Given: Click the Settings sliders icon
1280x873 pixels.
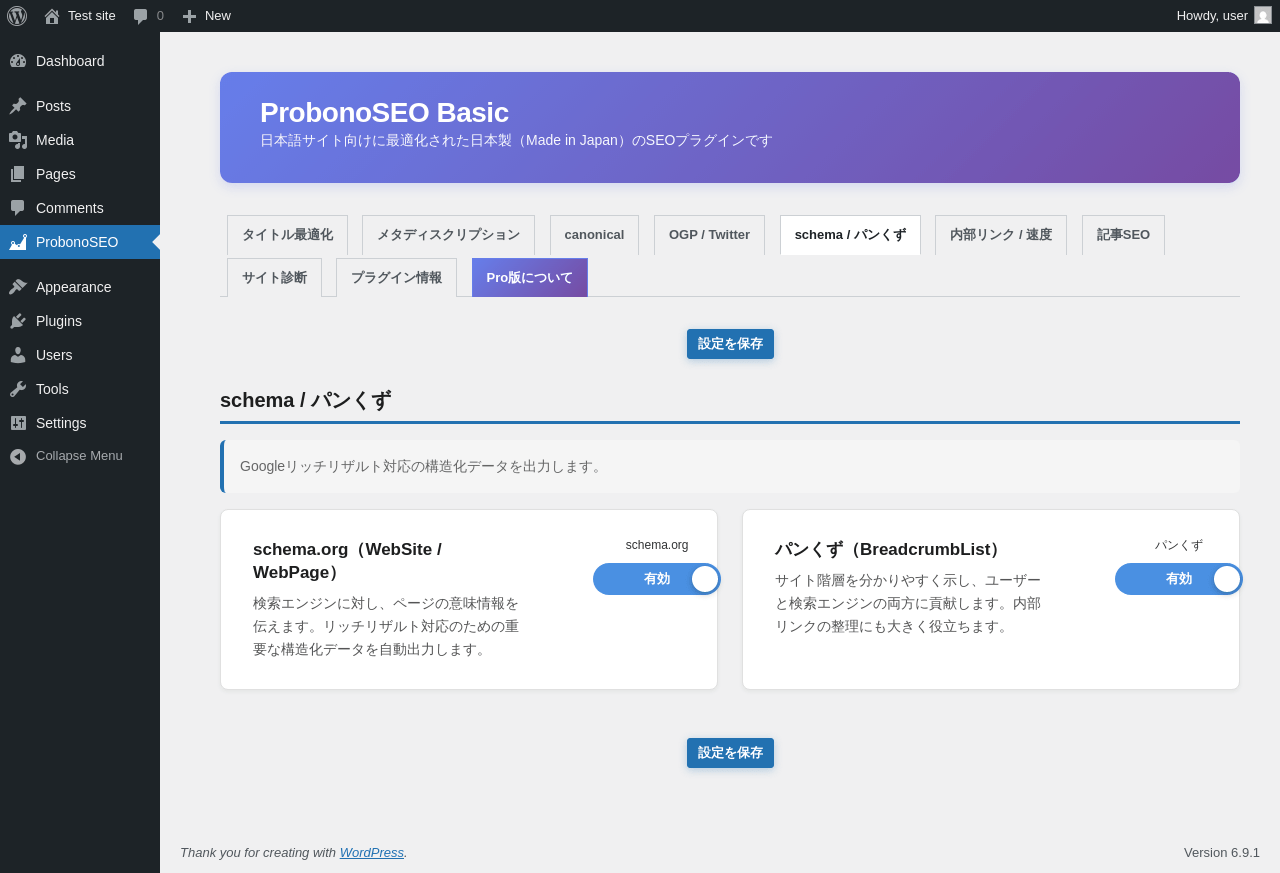Looking at the screenshot, I should coord(18,423).
